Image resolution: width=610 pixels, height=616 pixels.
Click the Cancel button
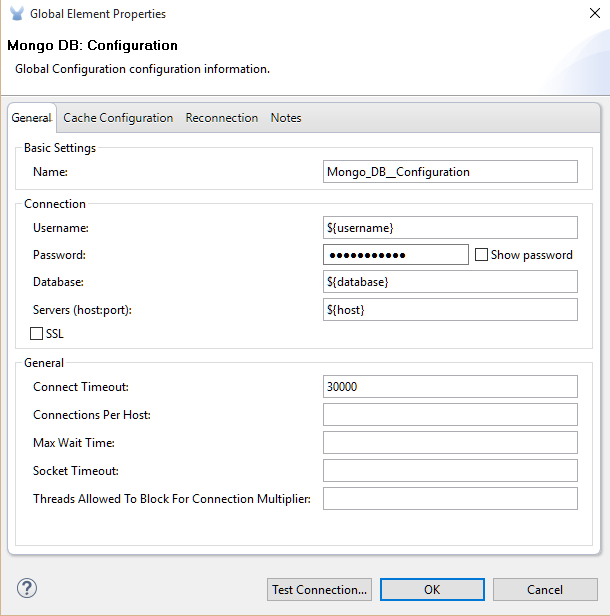pyautogui.click(x=545, y=589)
